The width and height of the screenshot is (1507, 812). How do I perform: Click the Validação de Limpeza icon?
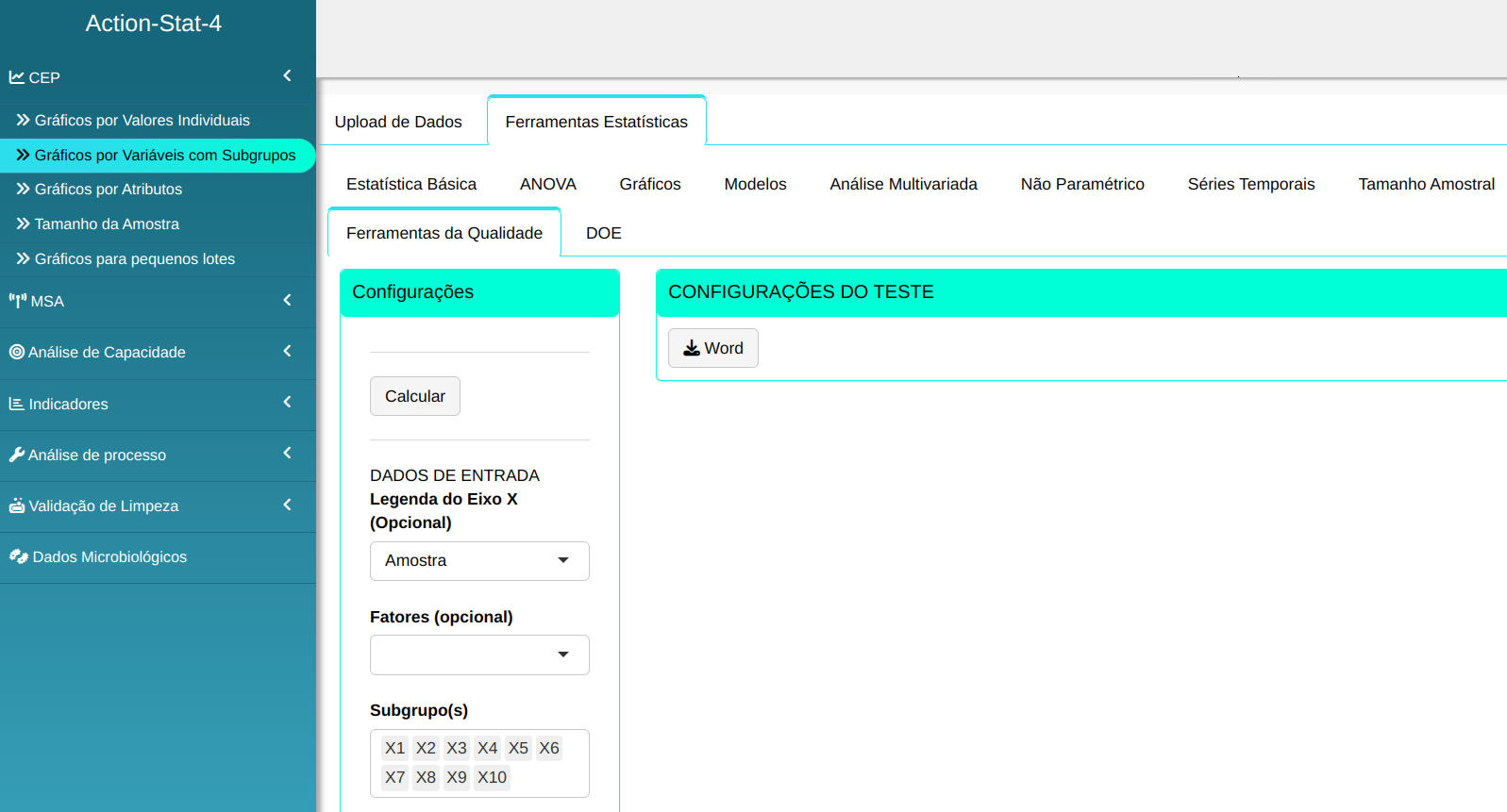tap(17, 505)
